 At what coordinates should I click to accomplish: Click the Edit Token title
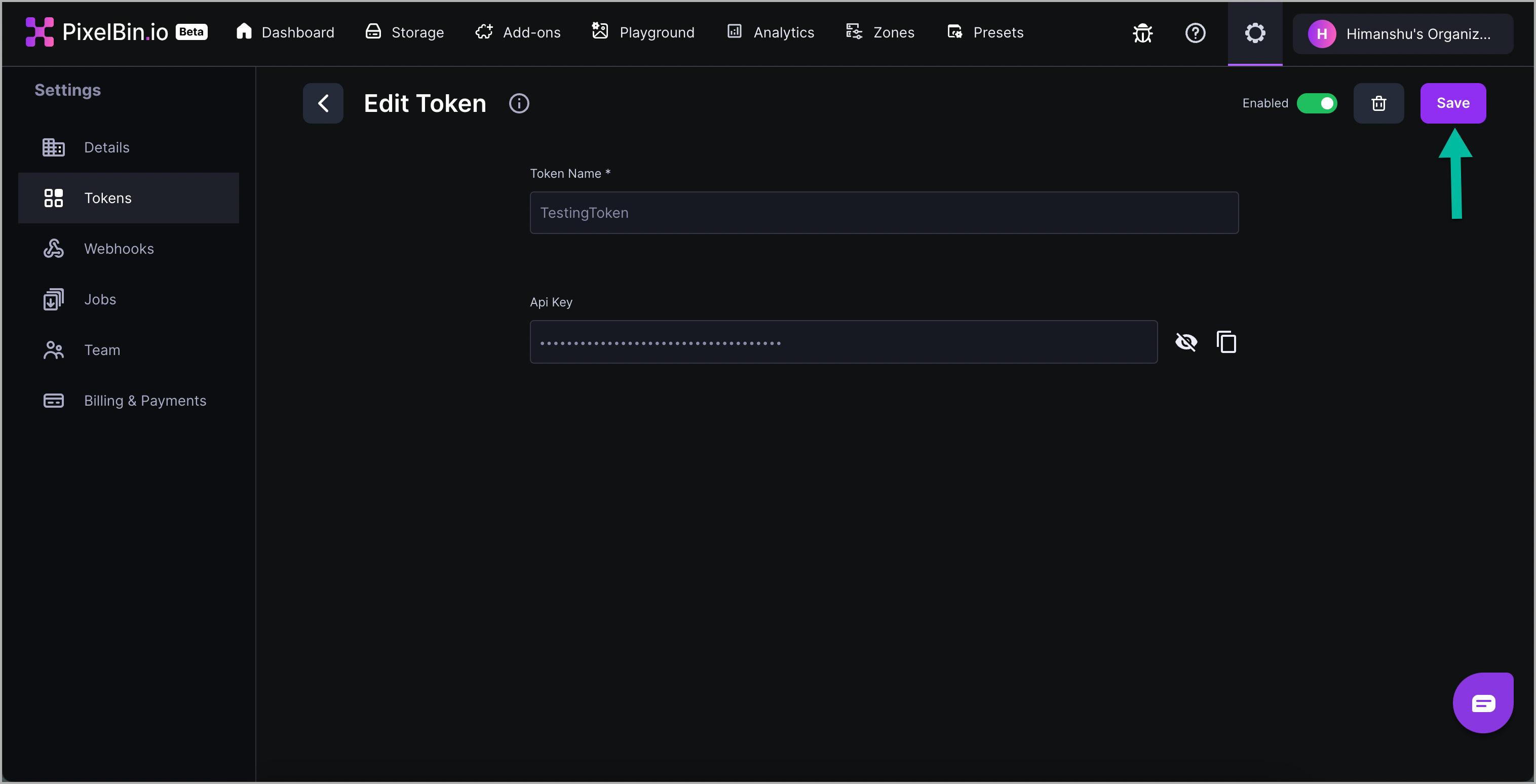pyautogui.click(x=425, y=103)
